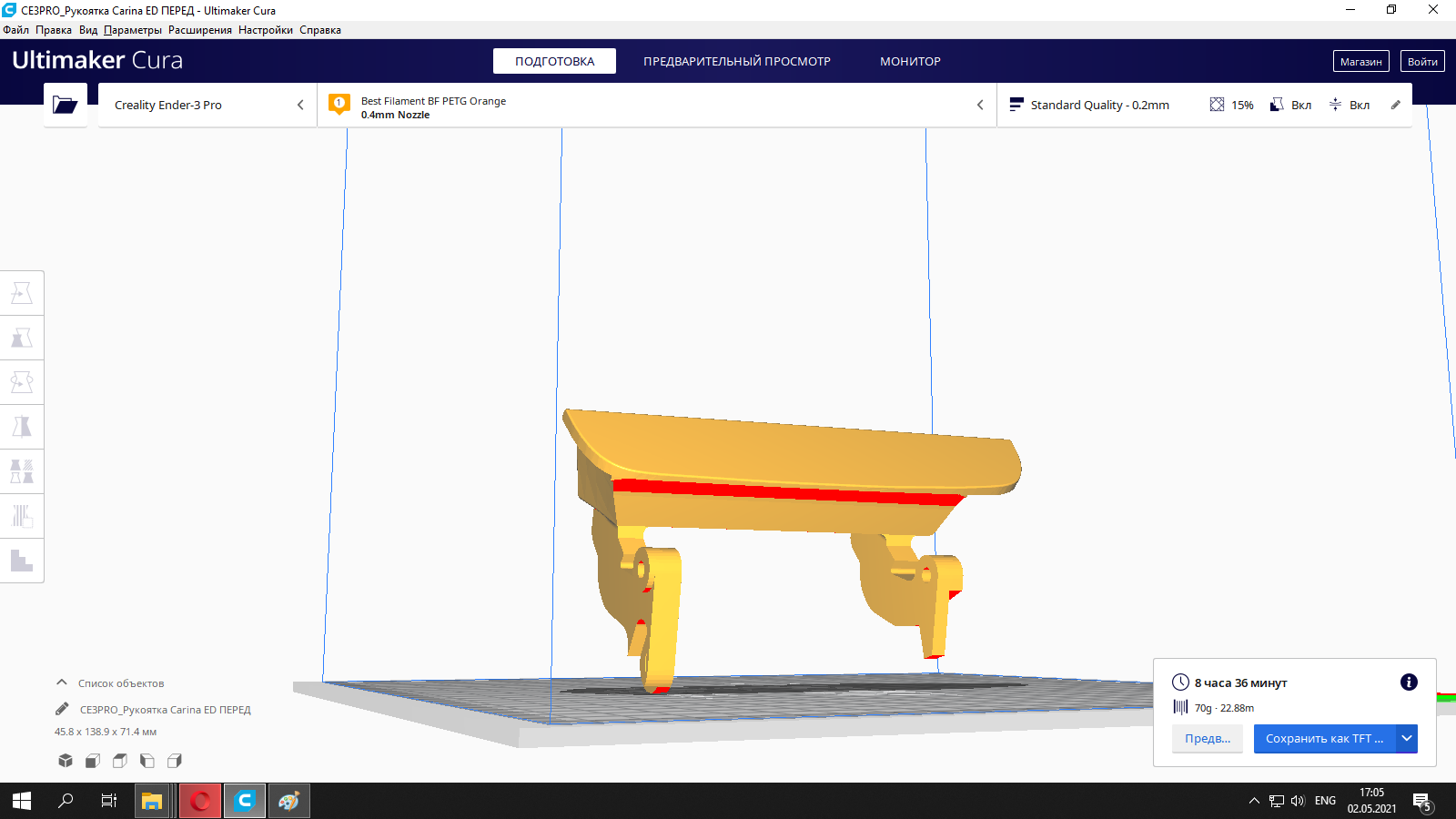1456x819 pixels.
Task: Open Opera browser from the taskbar
Action: (x=200, y=801)
